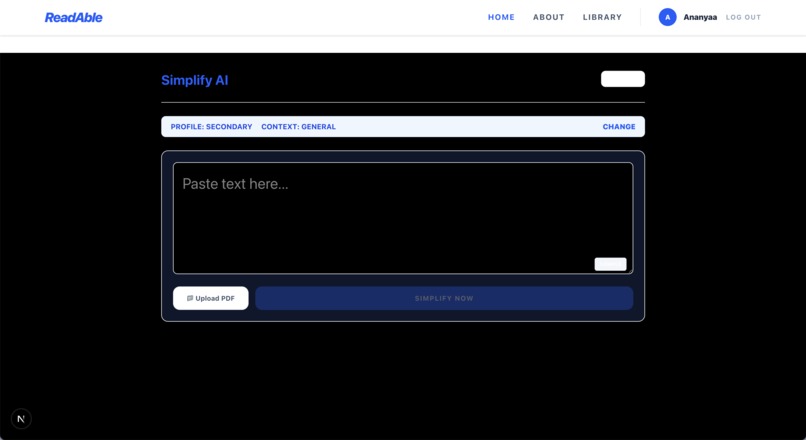This screenshot has width=806, height=440.
Task: Click the Simplify Now button
Action: tap(444, 298)
